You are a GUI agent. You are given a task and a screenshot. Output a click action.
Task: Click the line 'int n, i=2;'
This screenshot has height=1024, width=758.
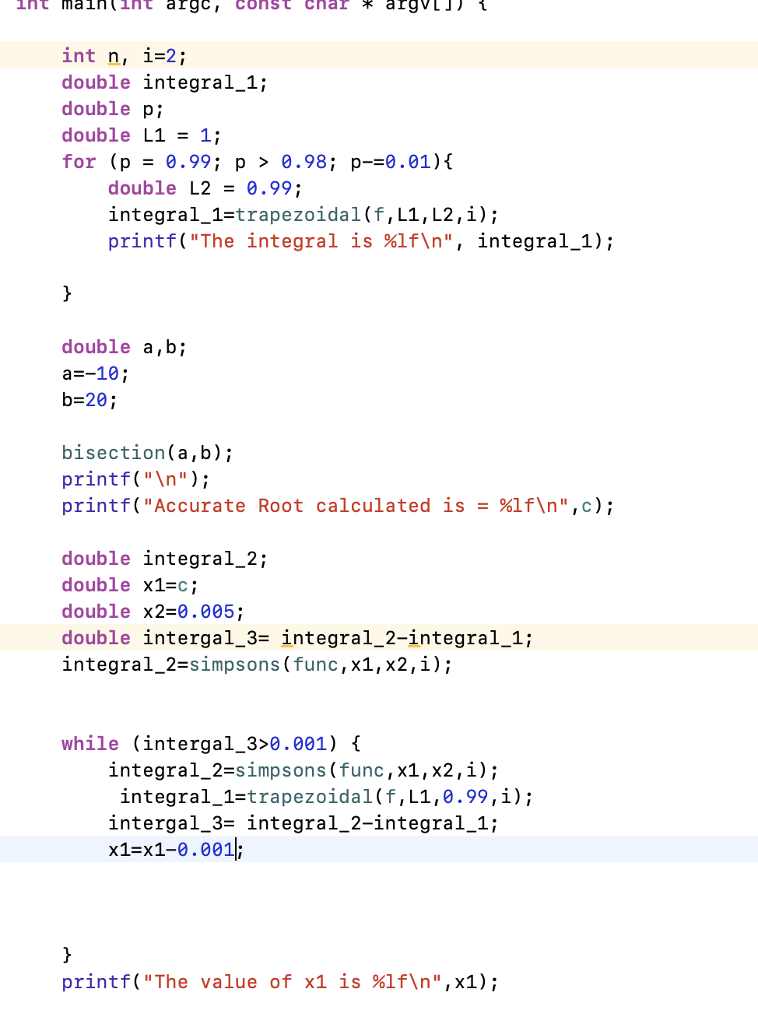tap(124, 56)
